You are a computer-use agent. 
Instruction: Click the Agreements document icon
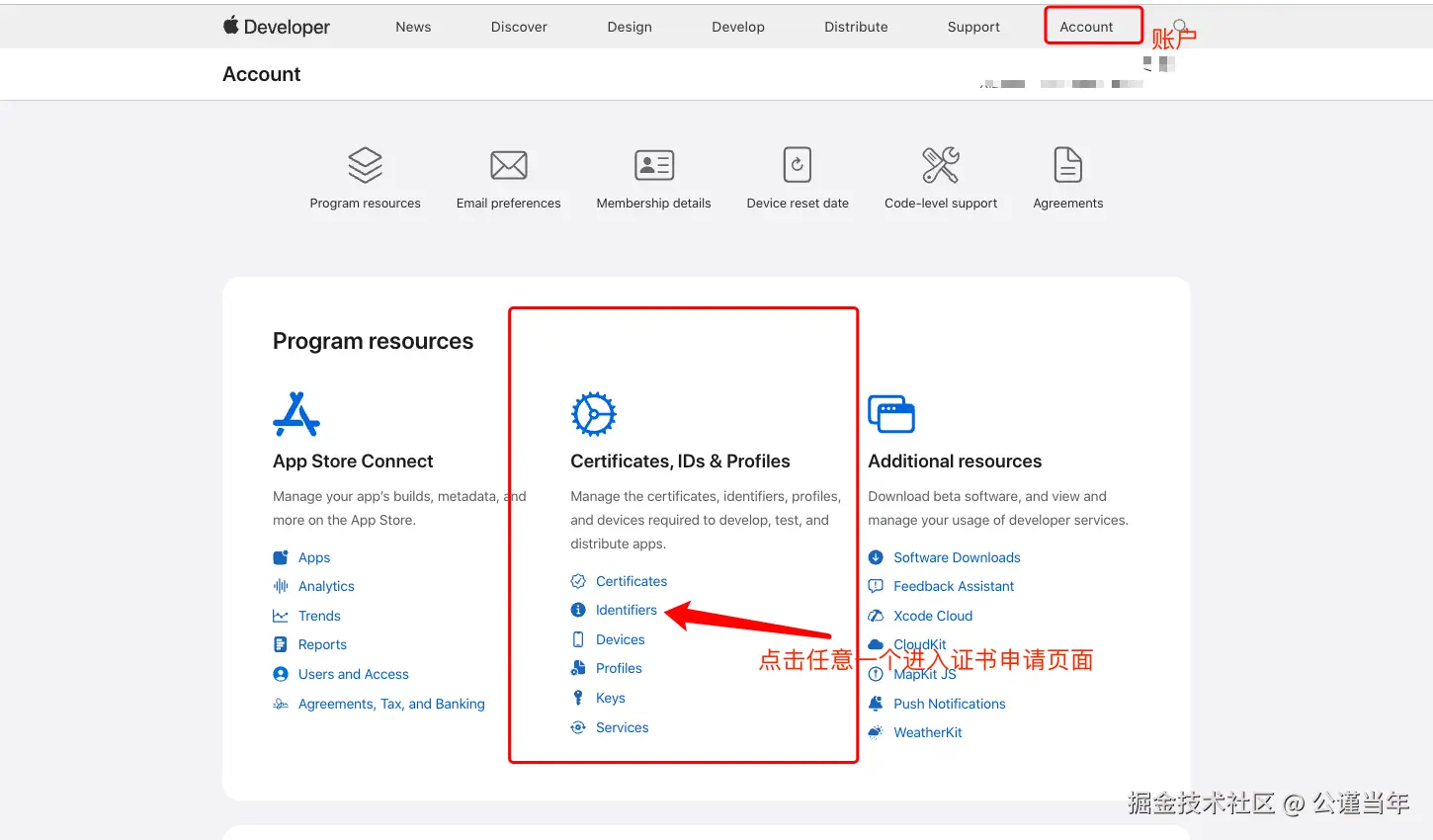point(1068,165)
